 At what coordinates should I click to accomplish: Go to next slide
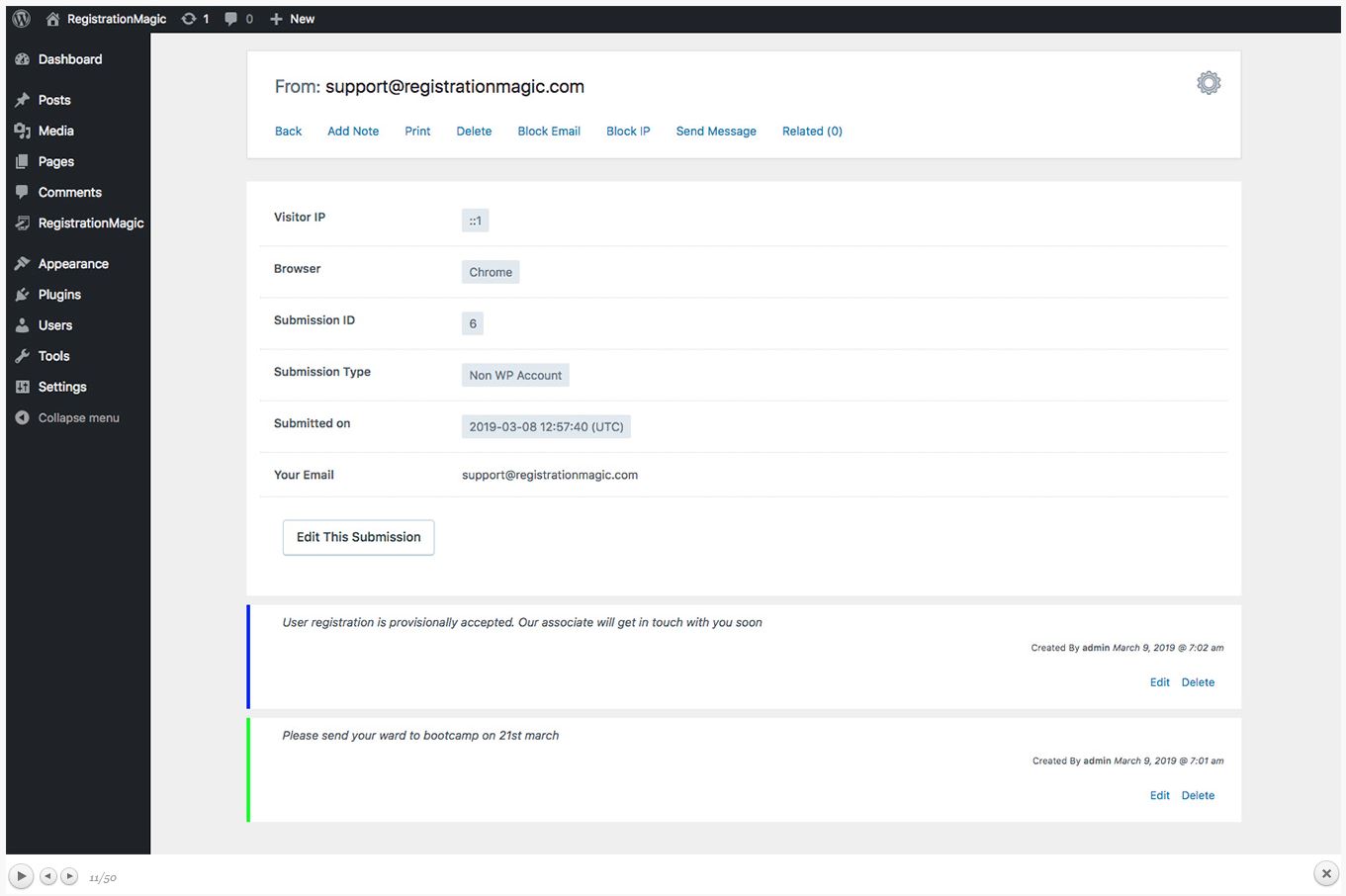(x=69, y=876)
